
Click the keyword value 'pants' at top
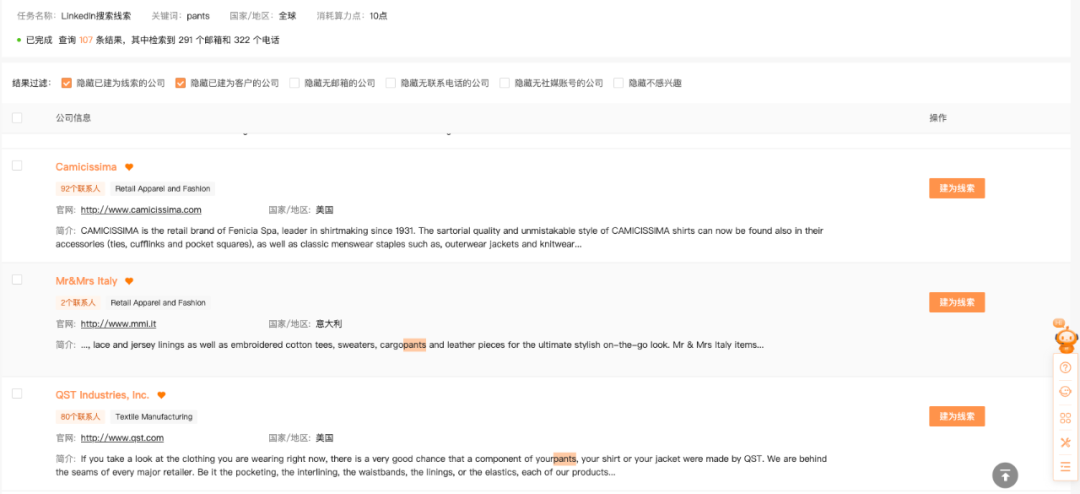[198, 16]
